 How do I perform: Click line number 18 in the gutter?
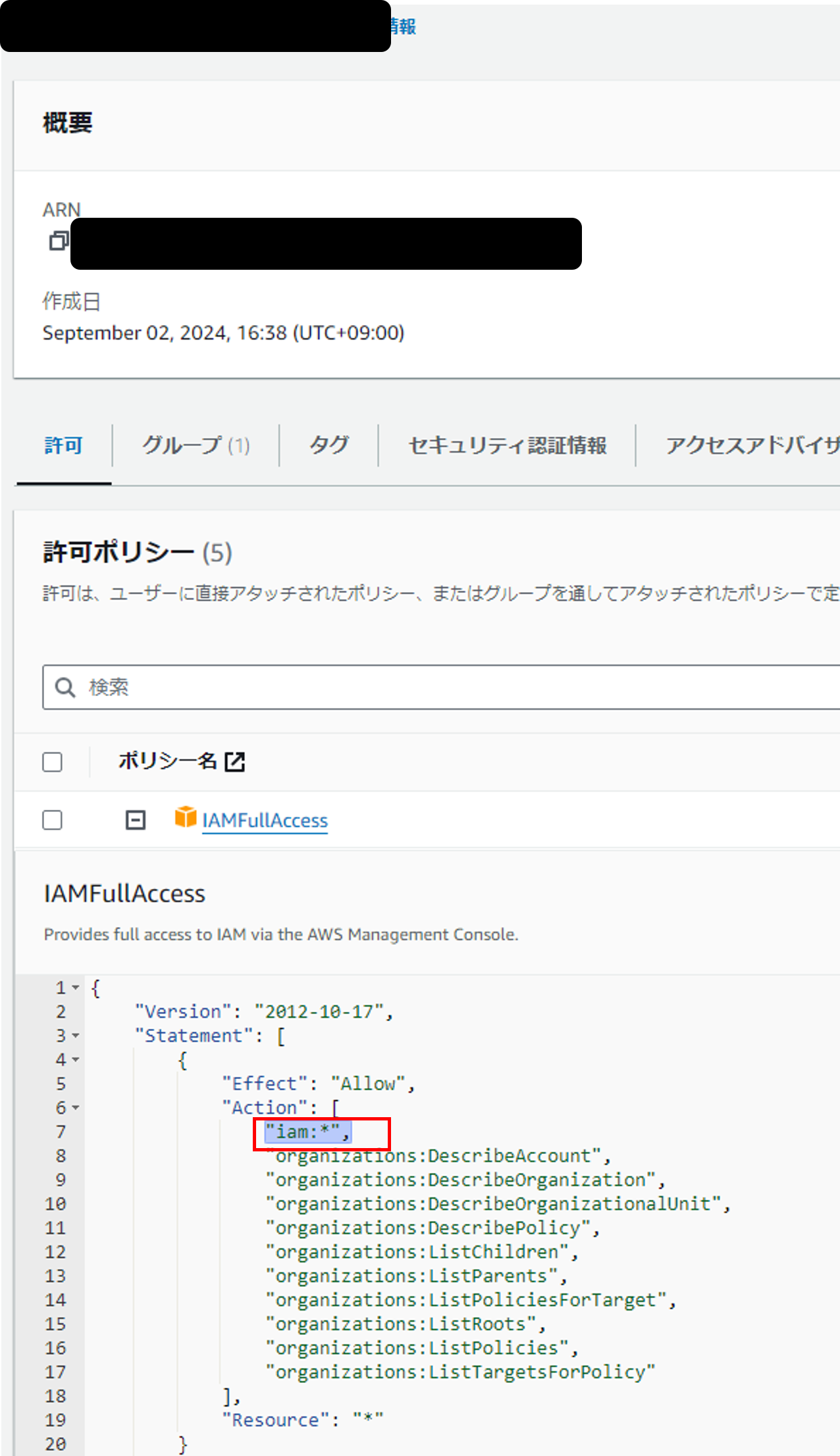(55, 1396)
